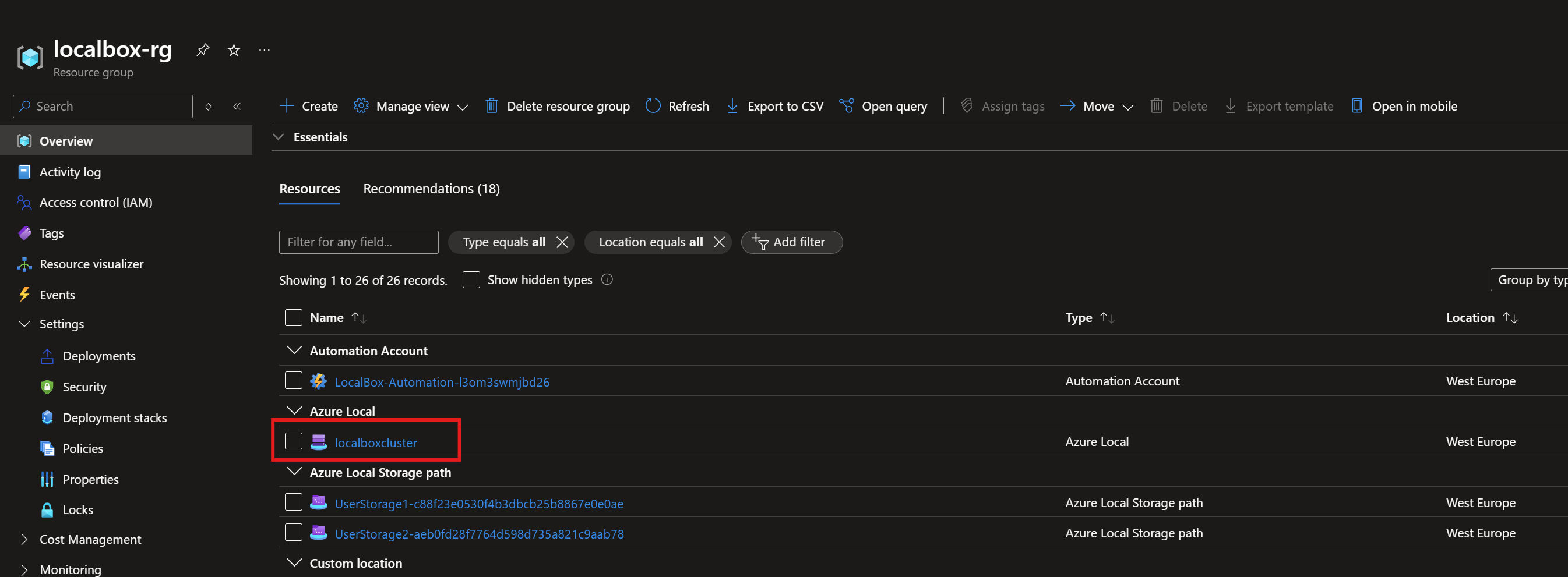The width and height of the screenshot is (1568, 577).
Task: Click the localboxcluster resource icon
Action: [x=318, y=442]
